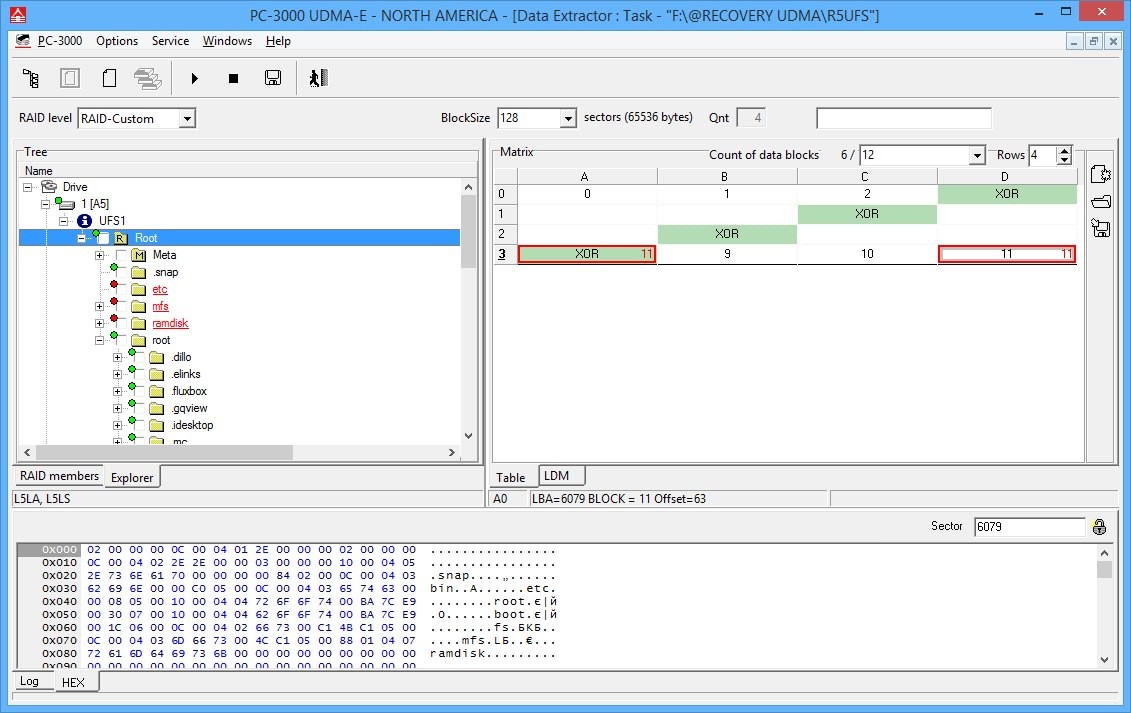Switch to the Explorer tab
This screenshot has width=1131, height=713.
tap(132, 478)
